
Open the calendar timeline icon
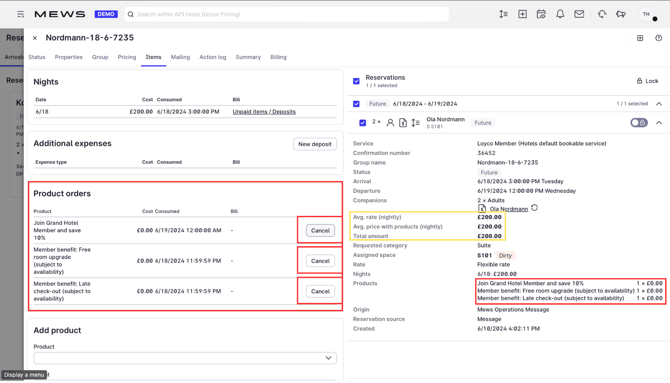pyautogui.click(x=541, y=14)
